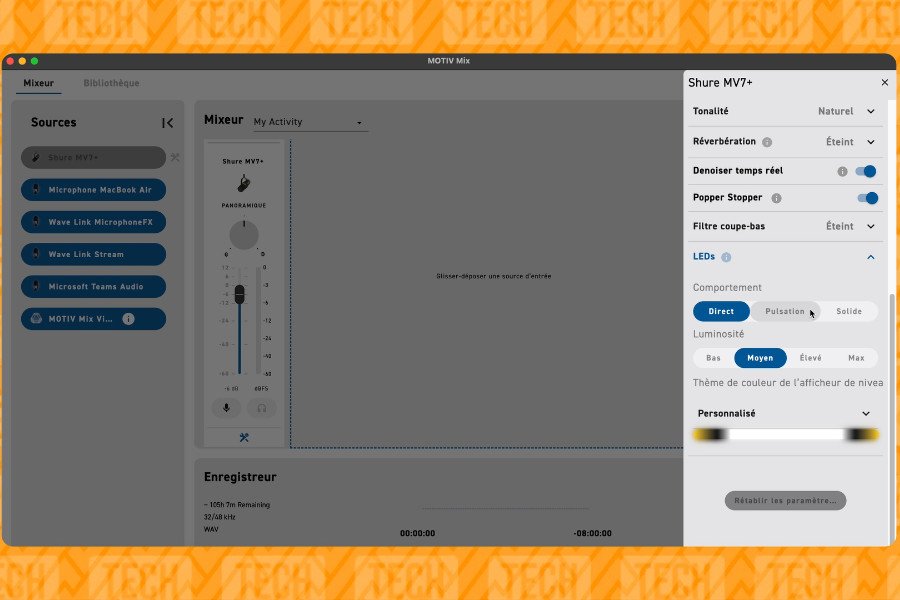Show info for Réverbération setting

point(767,142)
